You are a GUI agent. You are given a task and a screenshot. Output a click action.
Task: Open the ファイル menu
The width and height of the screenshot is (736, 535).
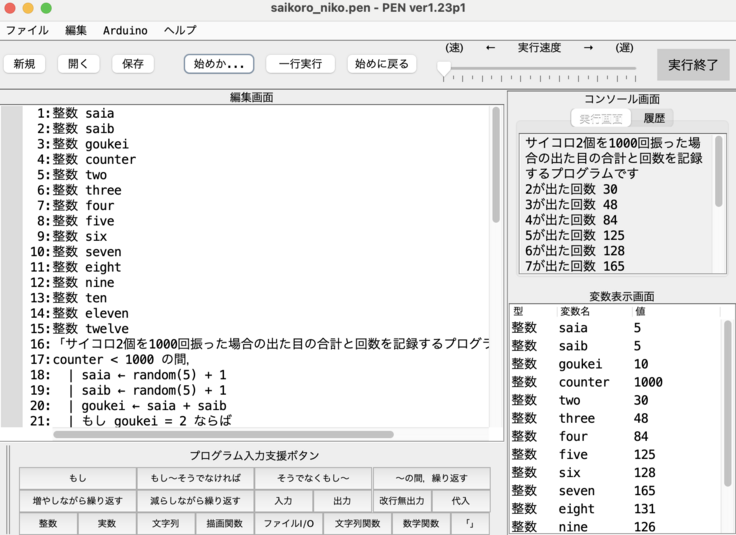[27, 30]
